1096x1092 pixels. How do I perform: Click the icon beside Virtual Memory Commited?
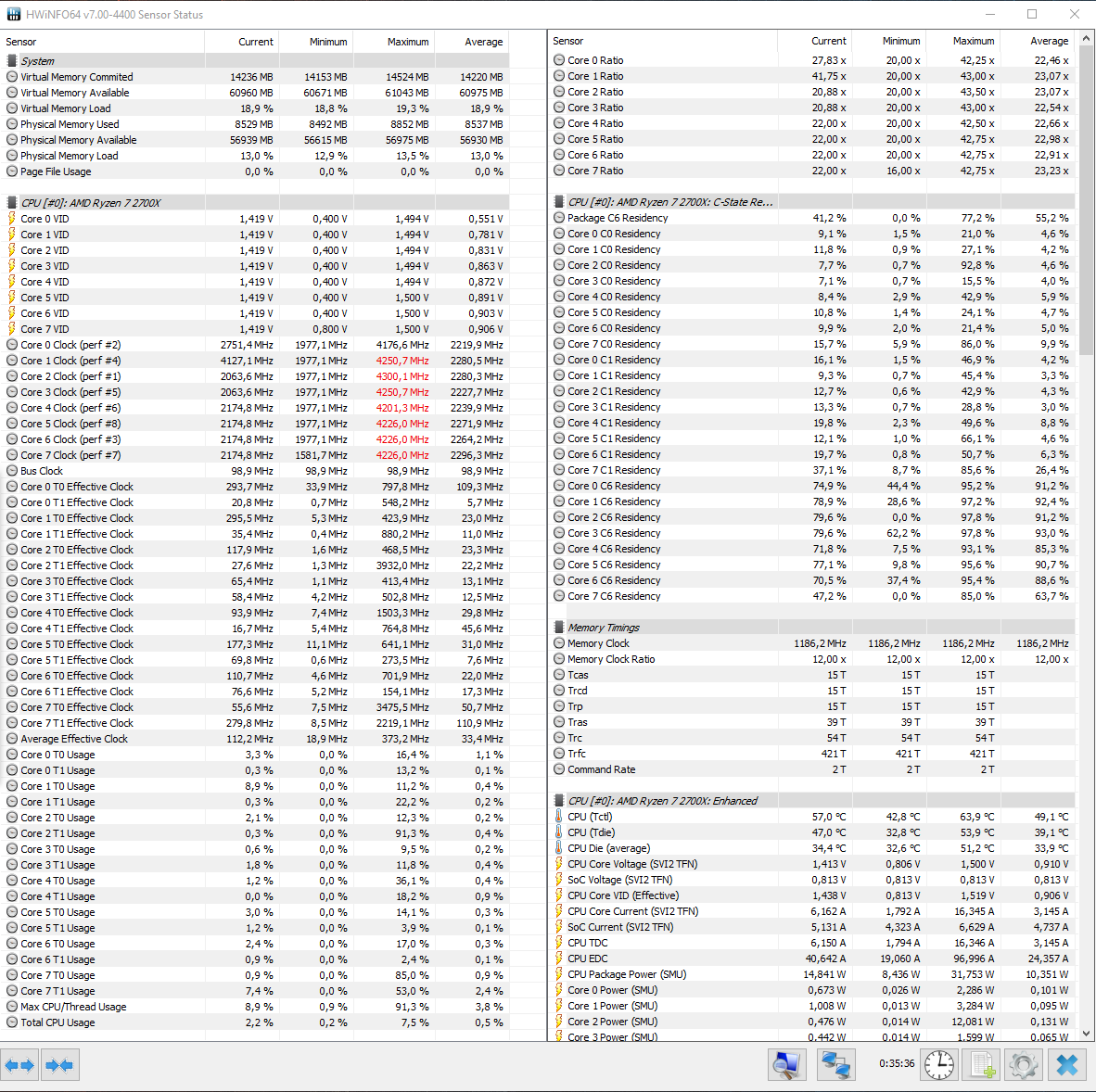point(12,77)
